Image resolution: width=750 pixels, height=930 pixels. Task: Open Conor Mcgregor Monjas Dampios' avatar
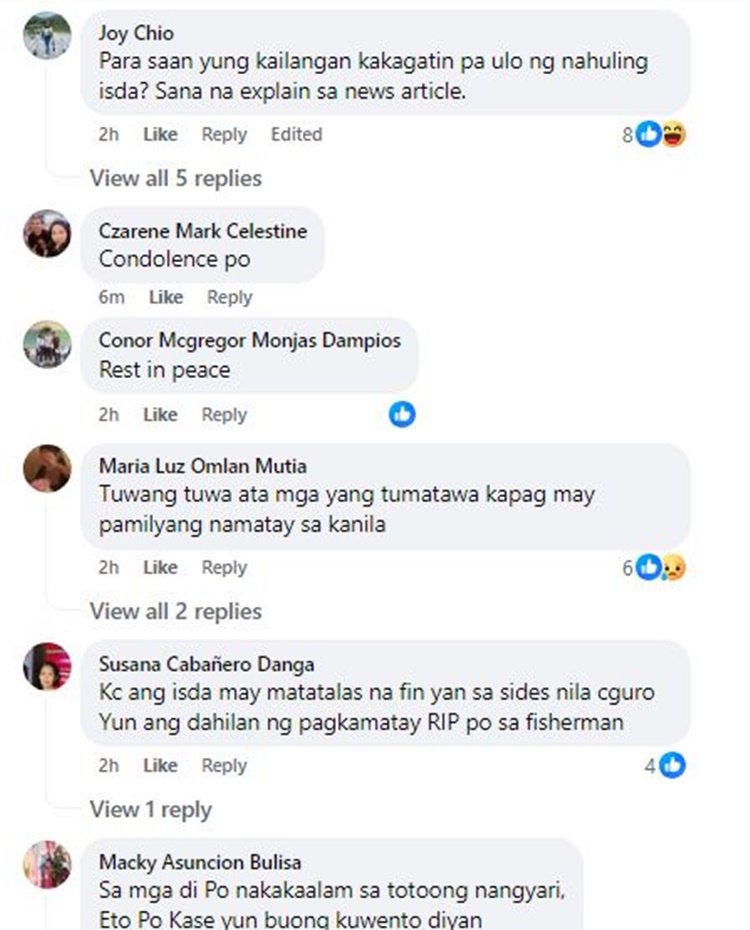click(47, 344)
